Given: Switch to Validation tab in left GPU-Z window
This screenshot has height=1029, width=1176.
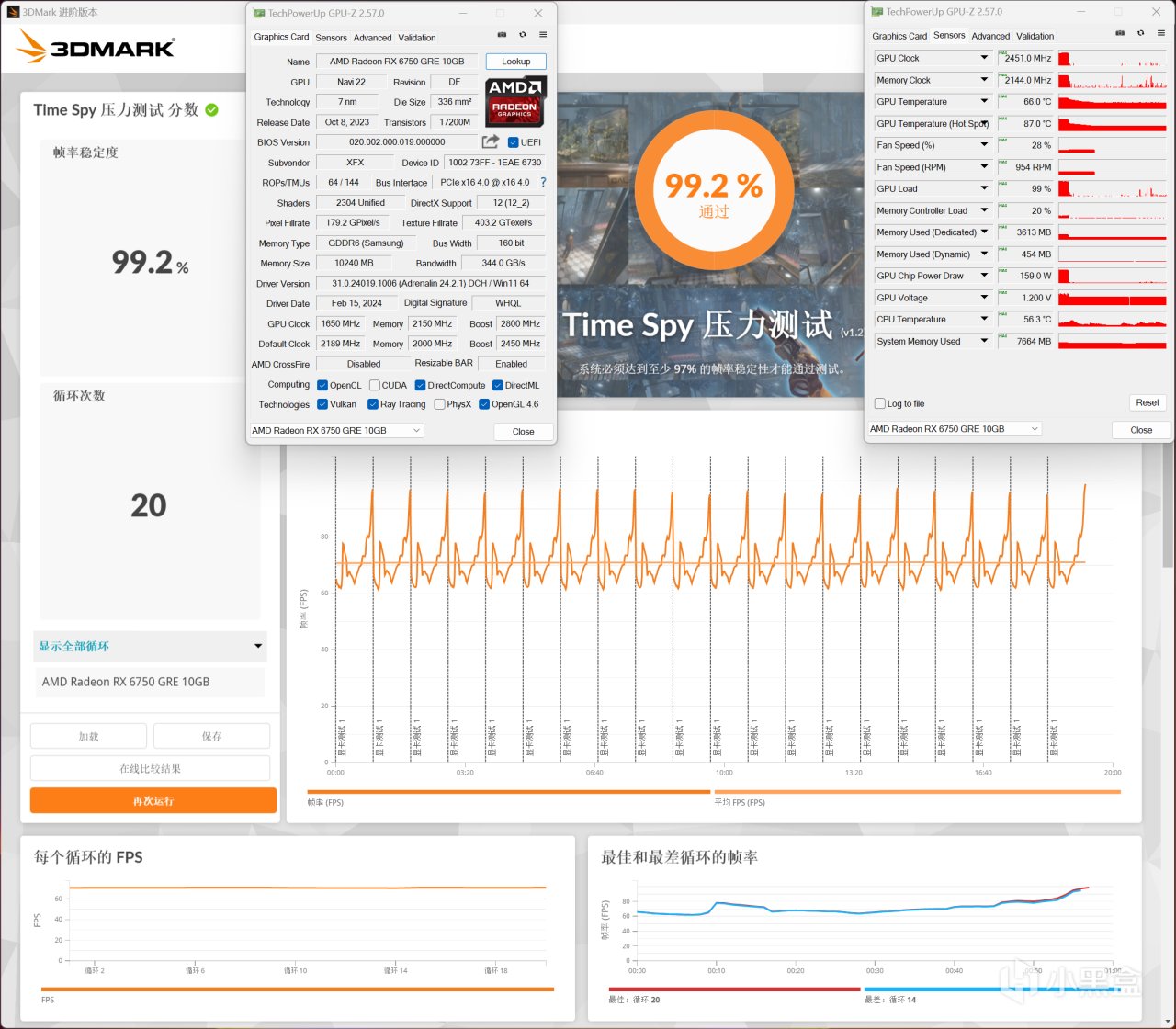Looking at the screenshot, I should pos(417,38).
